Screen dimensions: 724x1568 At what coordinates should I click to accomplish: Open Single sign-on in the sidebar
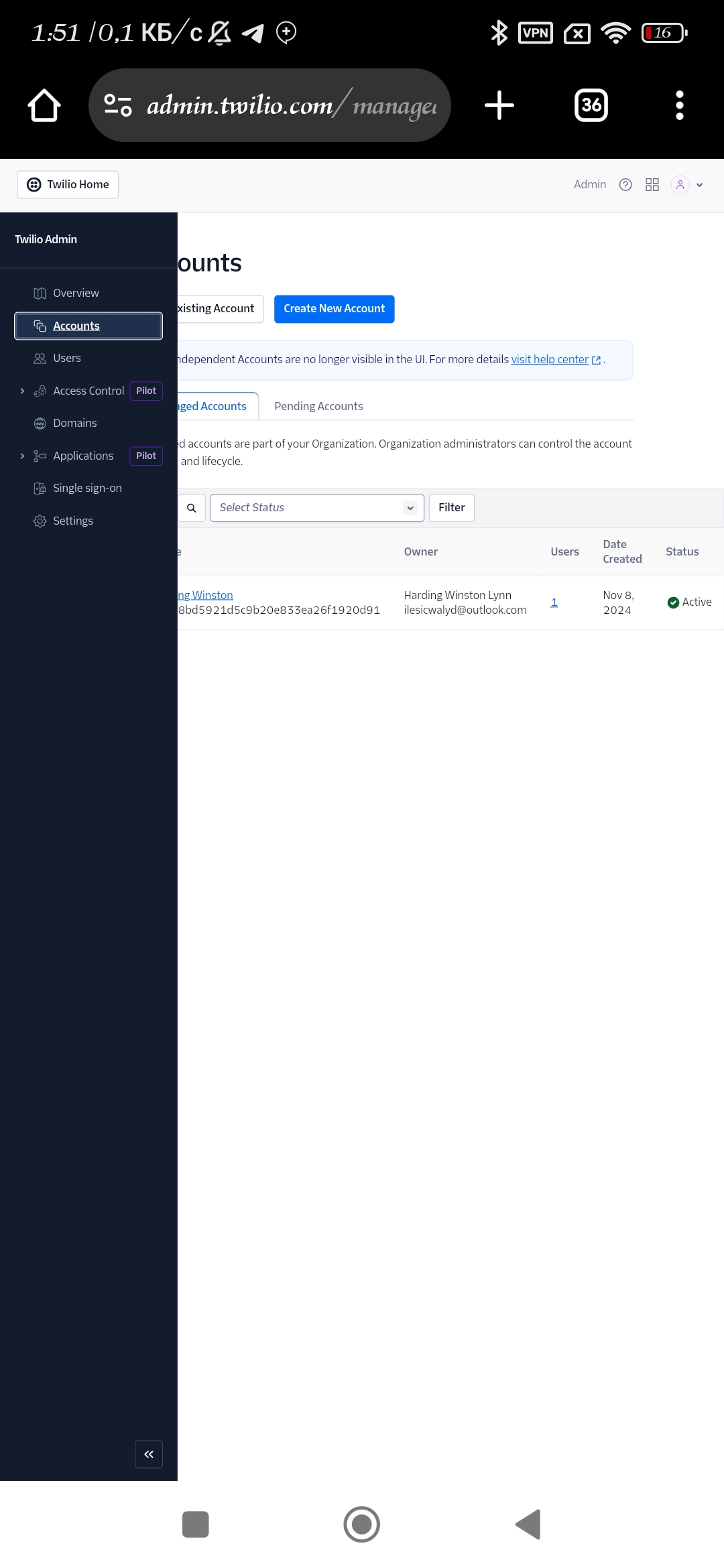87,488
